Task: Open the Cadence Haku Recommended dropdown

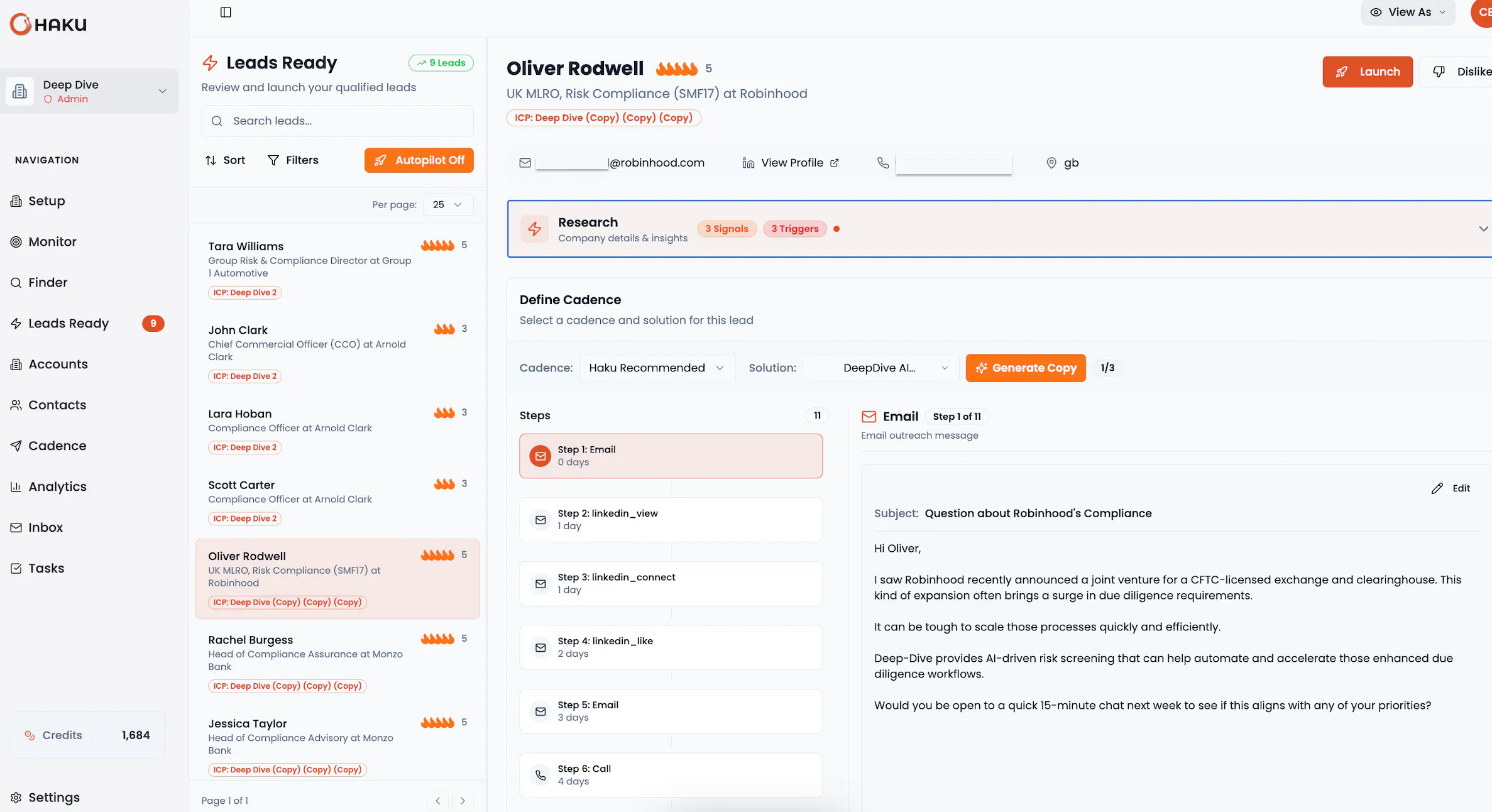Action: (657, 368)
